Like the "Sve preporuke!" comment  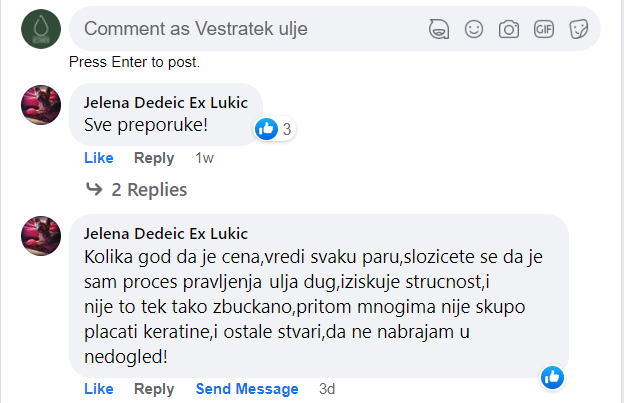click(x=98, y=158)
